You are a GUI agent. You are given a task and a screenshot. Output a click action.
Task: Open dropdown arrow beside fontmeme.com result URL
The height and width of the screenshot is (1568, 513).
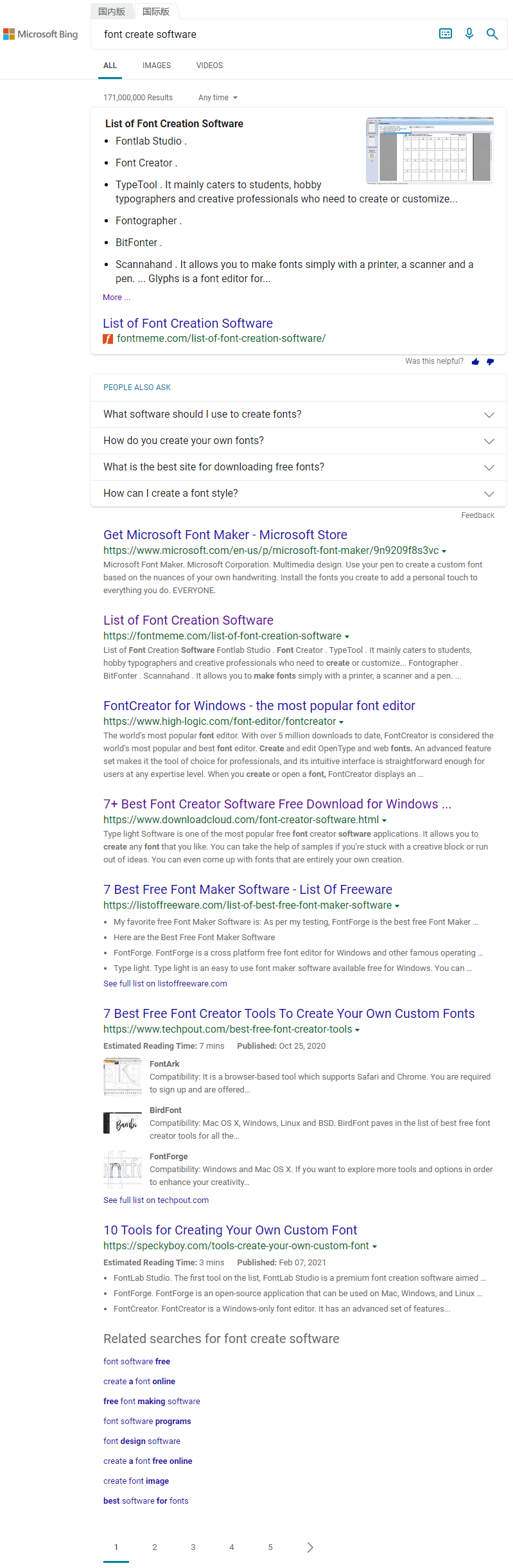pyautogui.click(x=347, y=637)
